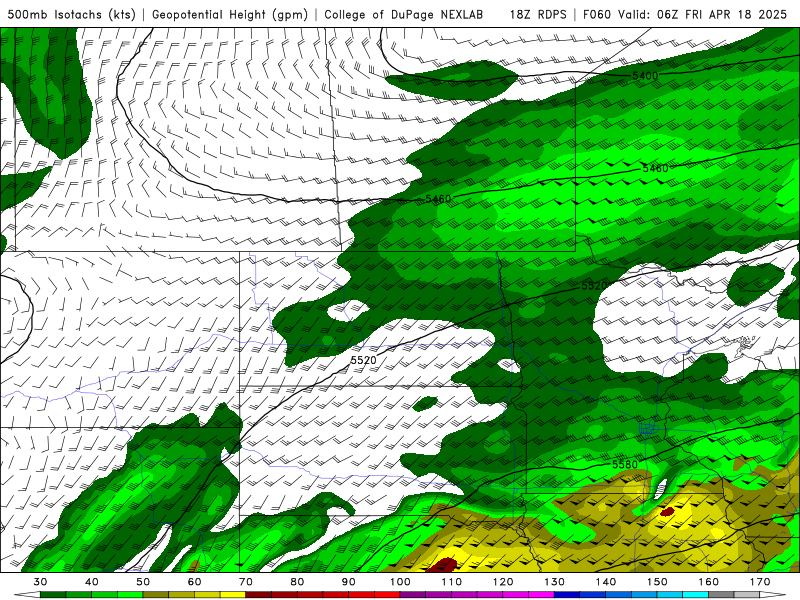Screen dimensions: 800x600
Task: Click the 100 value on the color scale
Action: (400, 582)
